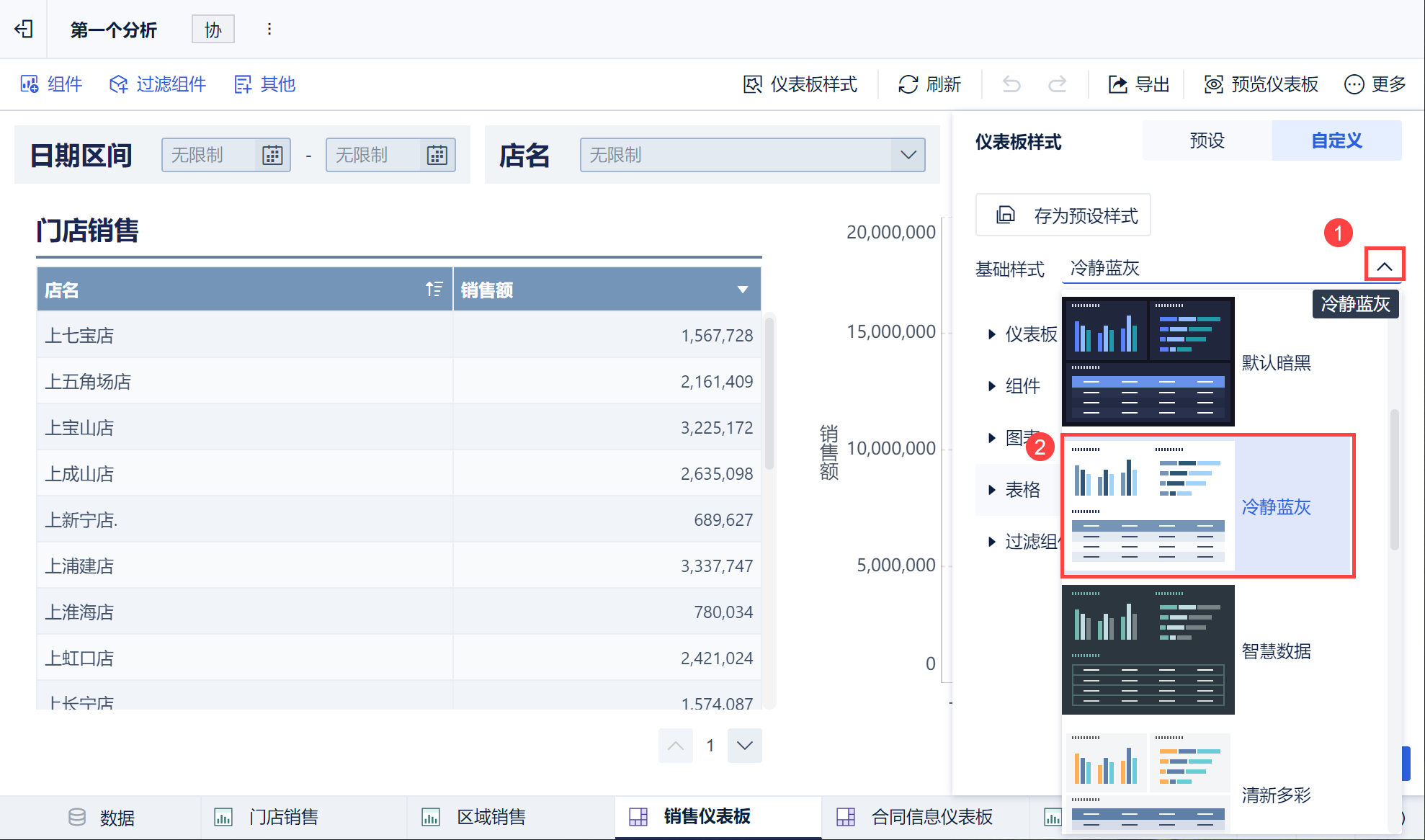This screenshot has width=1425, height=840.
Task: Expand the 仪表板 settings section
Action: pyautogui.click(x=1023, y=334)
